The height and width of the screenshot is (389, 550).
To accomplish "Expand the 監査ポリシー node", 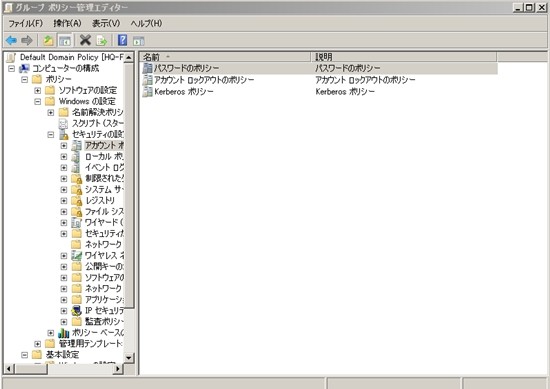I will [x=63, y=322].
